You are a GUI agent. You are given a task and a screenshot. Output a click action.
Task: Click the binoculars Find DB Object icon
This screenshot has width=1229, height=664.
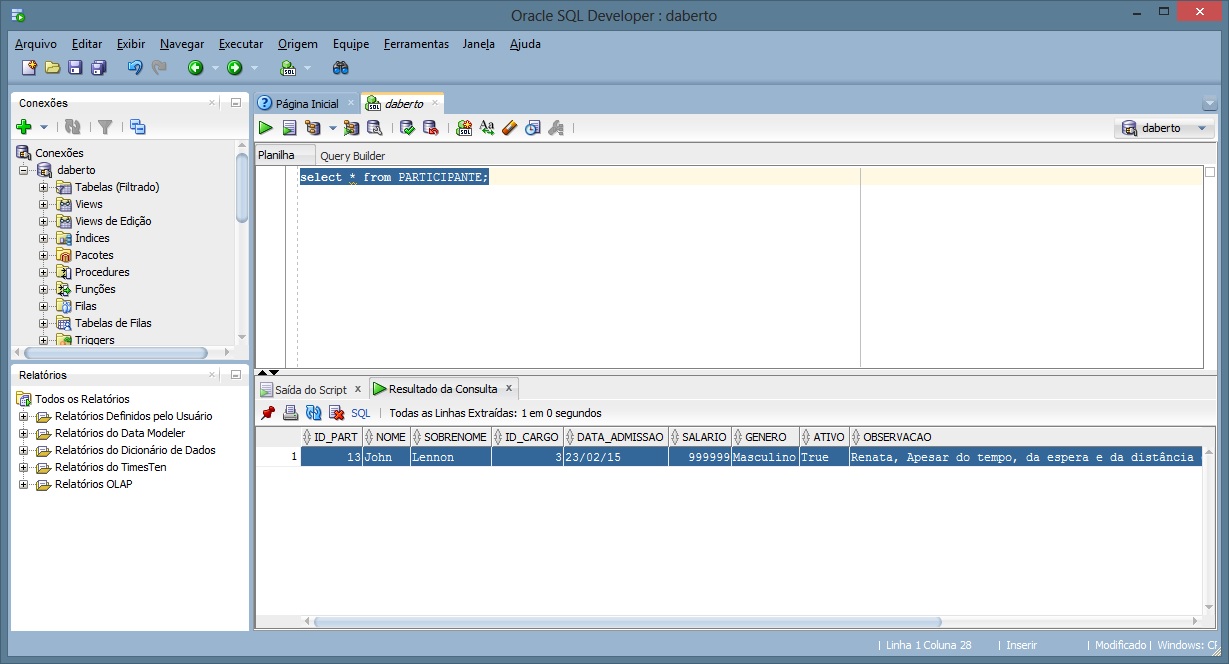tap(341, 68)
